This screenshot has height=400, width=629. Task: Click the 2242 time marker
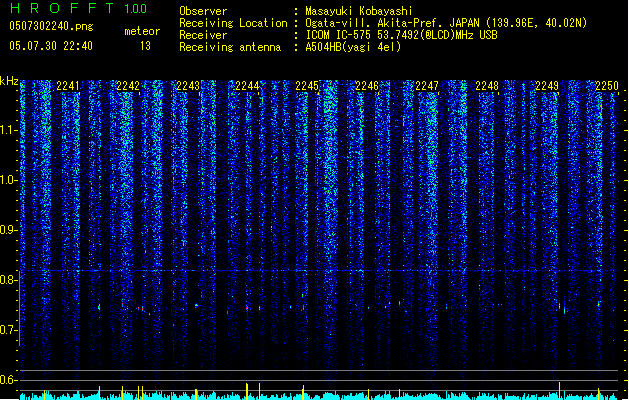tap(128, 86)
